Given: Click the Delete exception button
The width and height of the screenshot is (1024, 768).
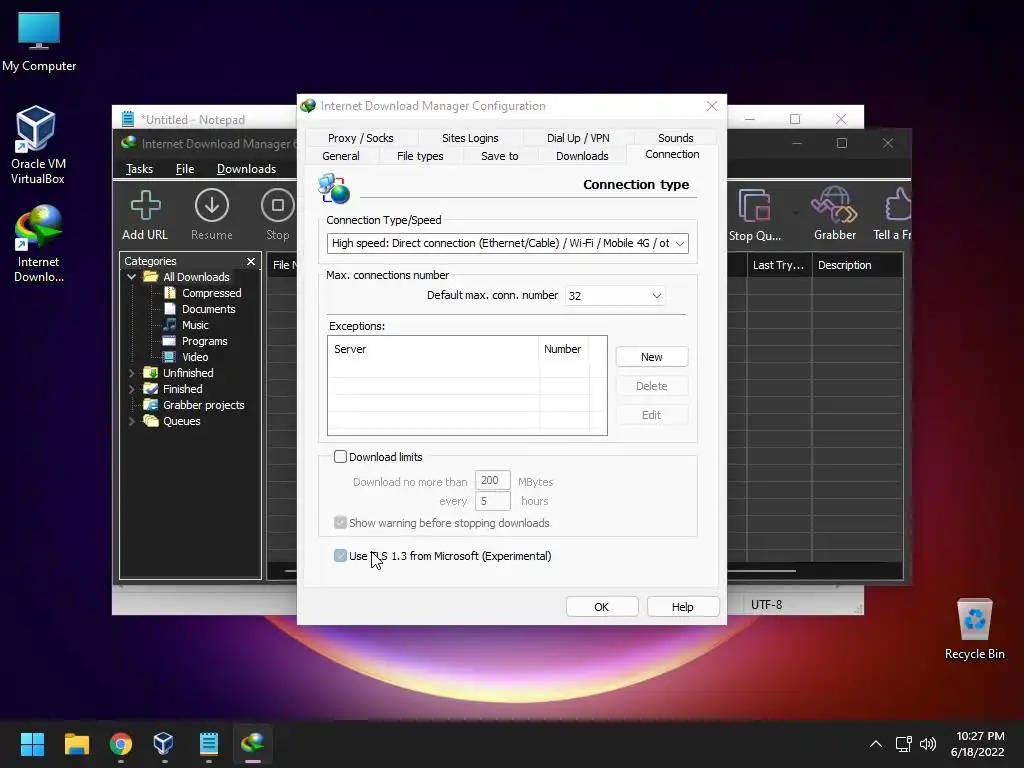Looking at the screenshot, I should (652, 386).
